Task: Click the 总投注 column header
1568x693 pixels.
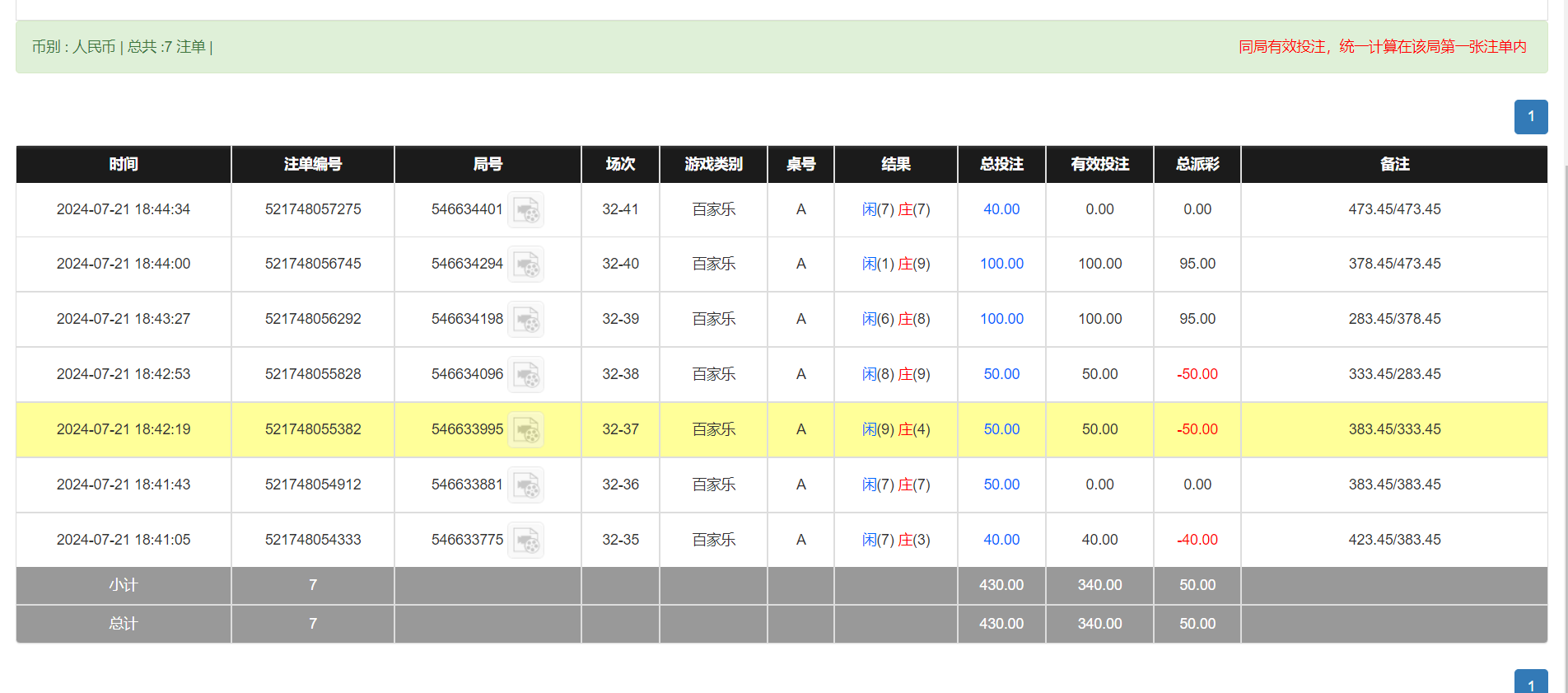Action: coord(1001,164)
